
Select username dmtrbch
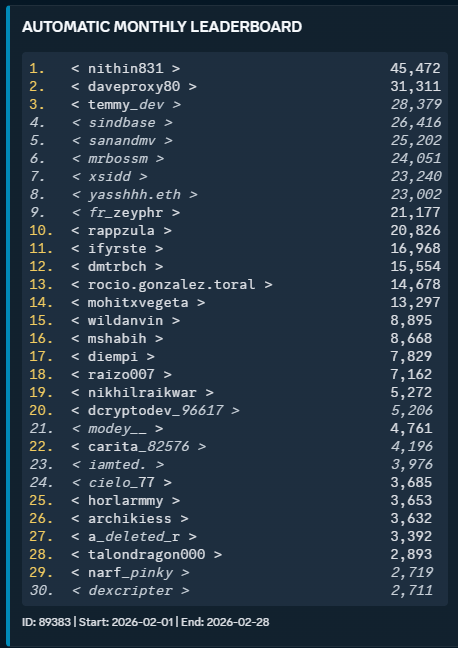pyautogui.click(x=117, y=267)
